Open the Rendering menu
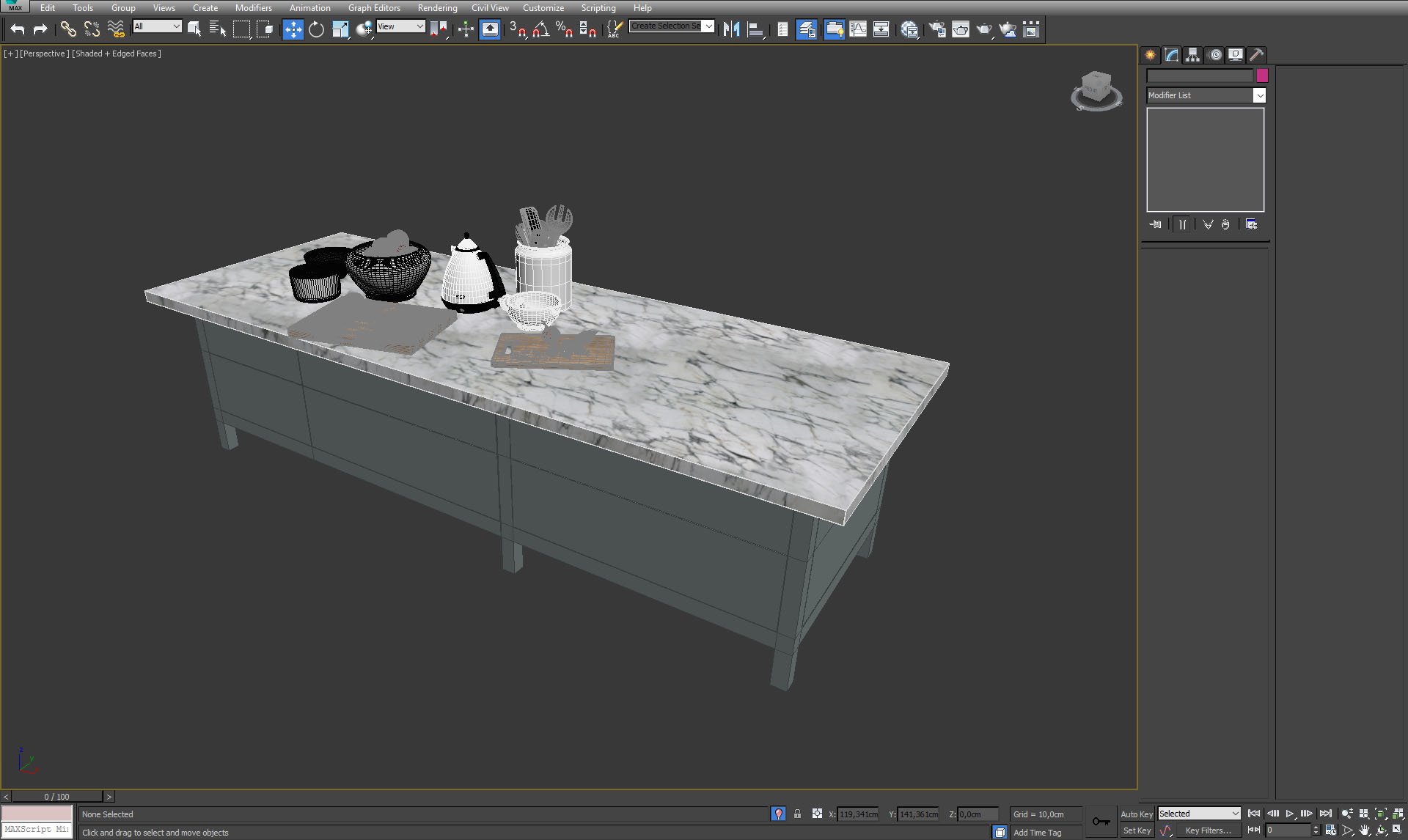Viewport: 1408px width, 840px height. coord(437,8)
